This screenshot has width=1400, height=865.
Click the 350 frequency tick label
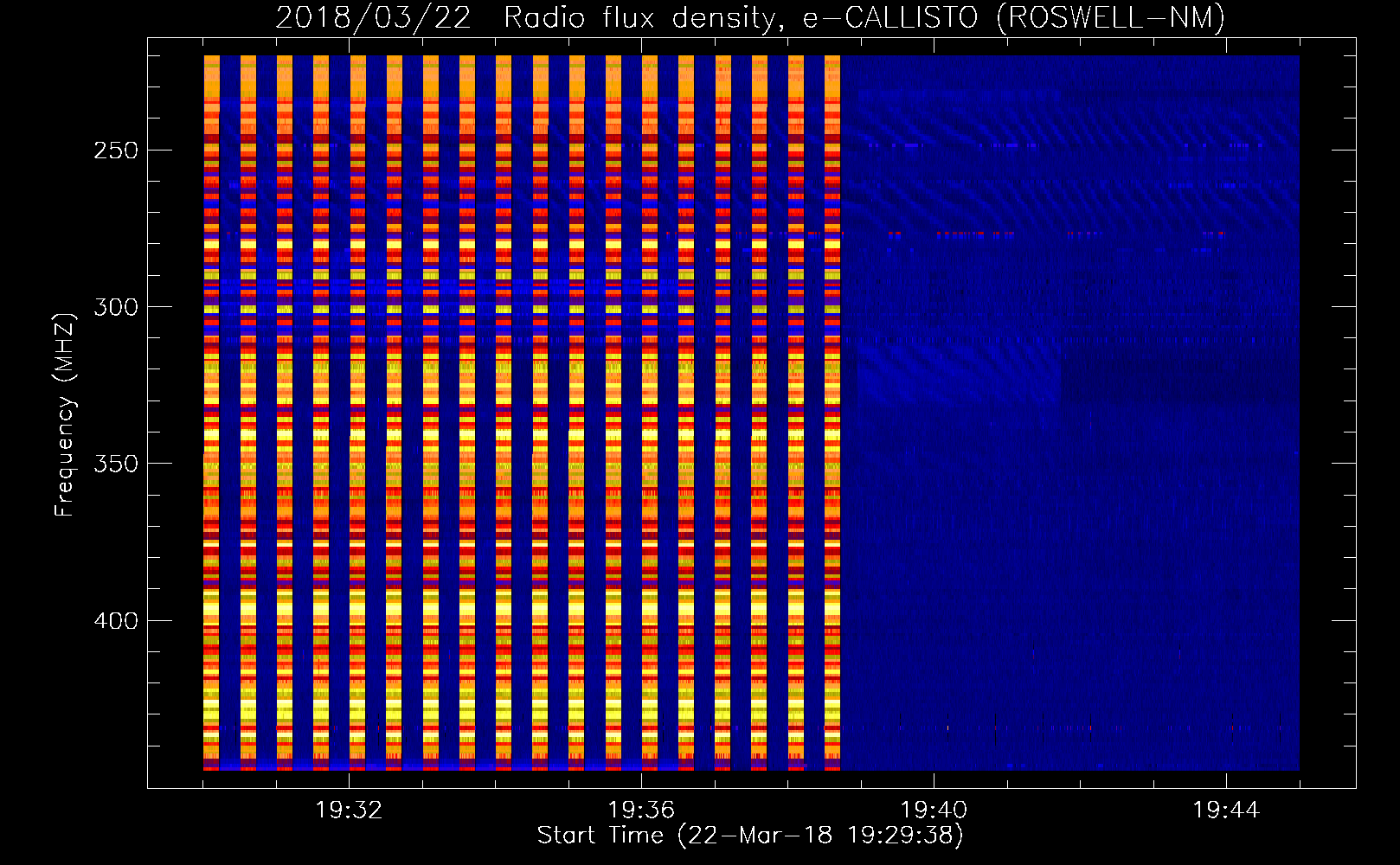[x=116, y=464]
